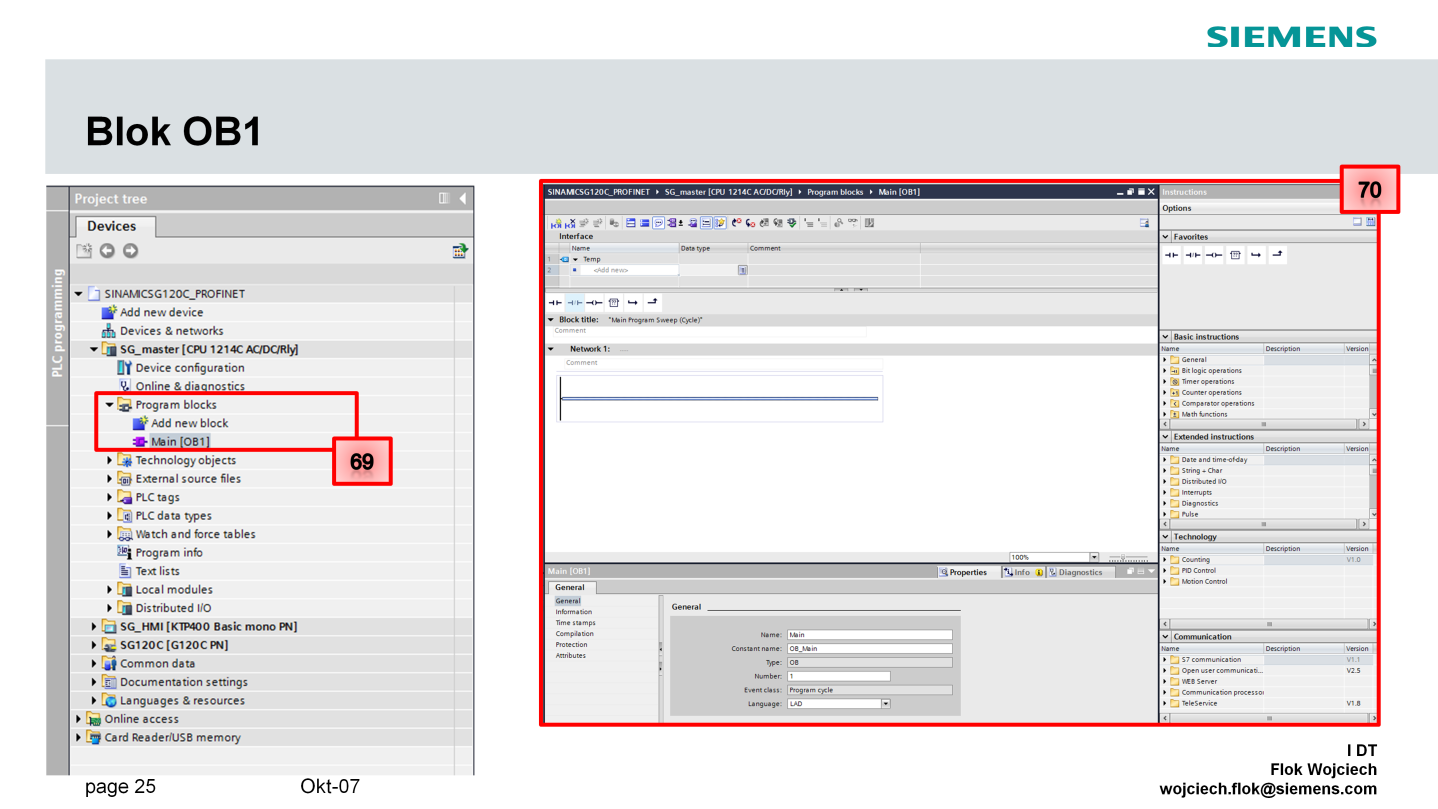Expand SG_HMI [KTP400 Basic mono PN] device
This screenshot has height=809, width=1438.
tap(95, 626)
